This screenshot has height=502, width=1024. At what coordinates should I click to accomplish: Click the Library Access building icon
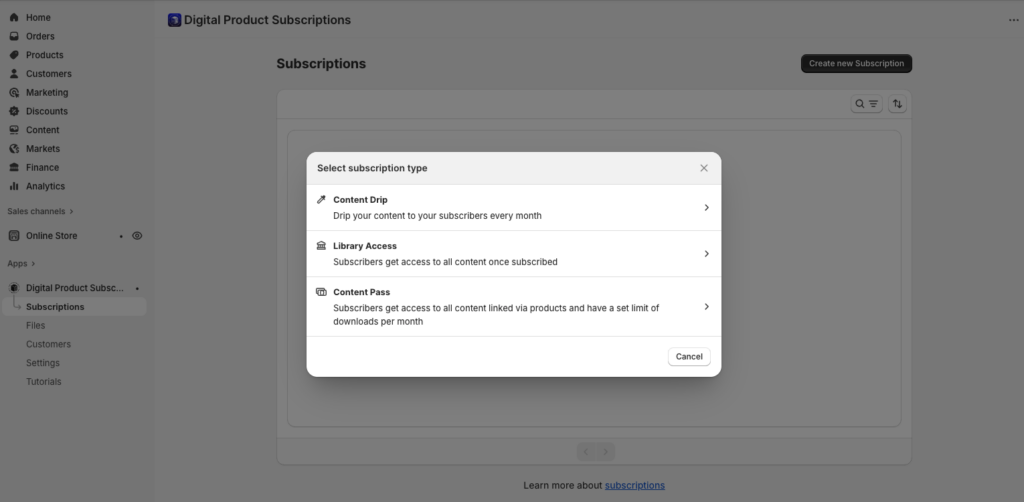(321, 245)
